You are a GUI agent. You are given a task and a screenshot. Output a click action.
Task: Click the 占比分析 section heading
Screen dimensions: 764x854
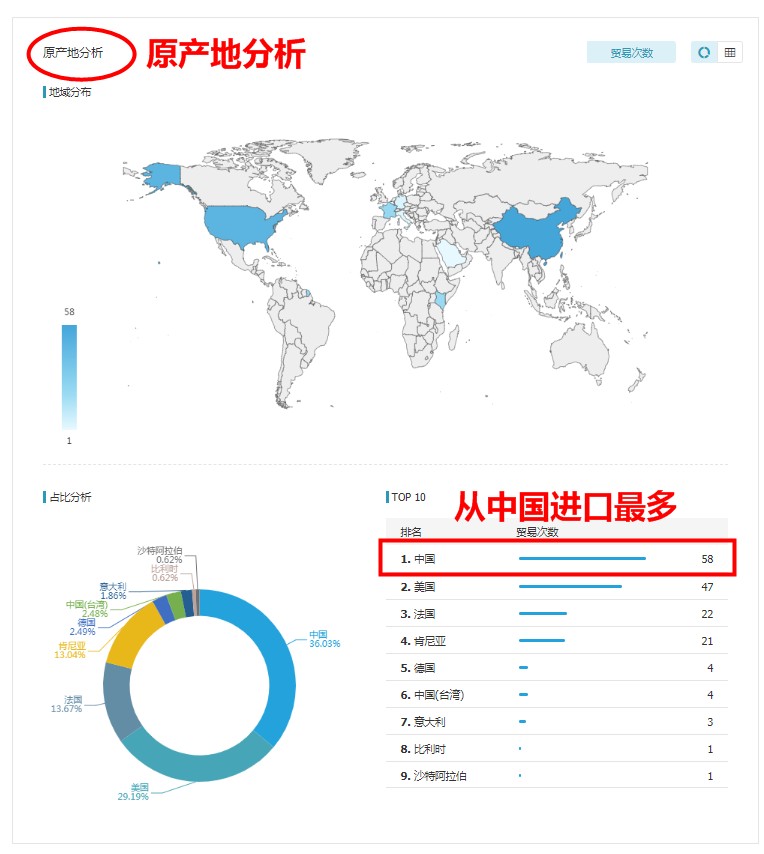coord(70,497)
